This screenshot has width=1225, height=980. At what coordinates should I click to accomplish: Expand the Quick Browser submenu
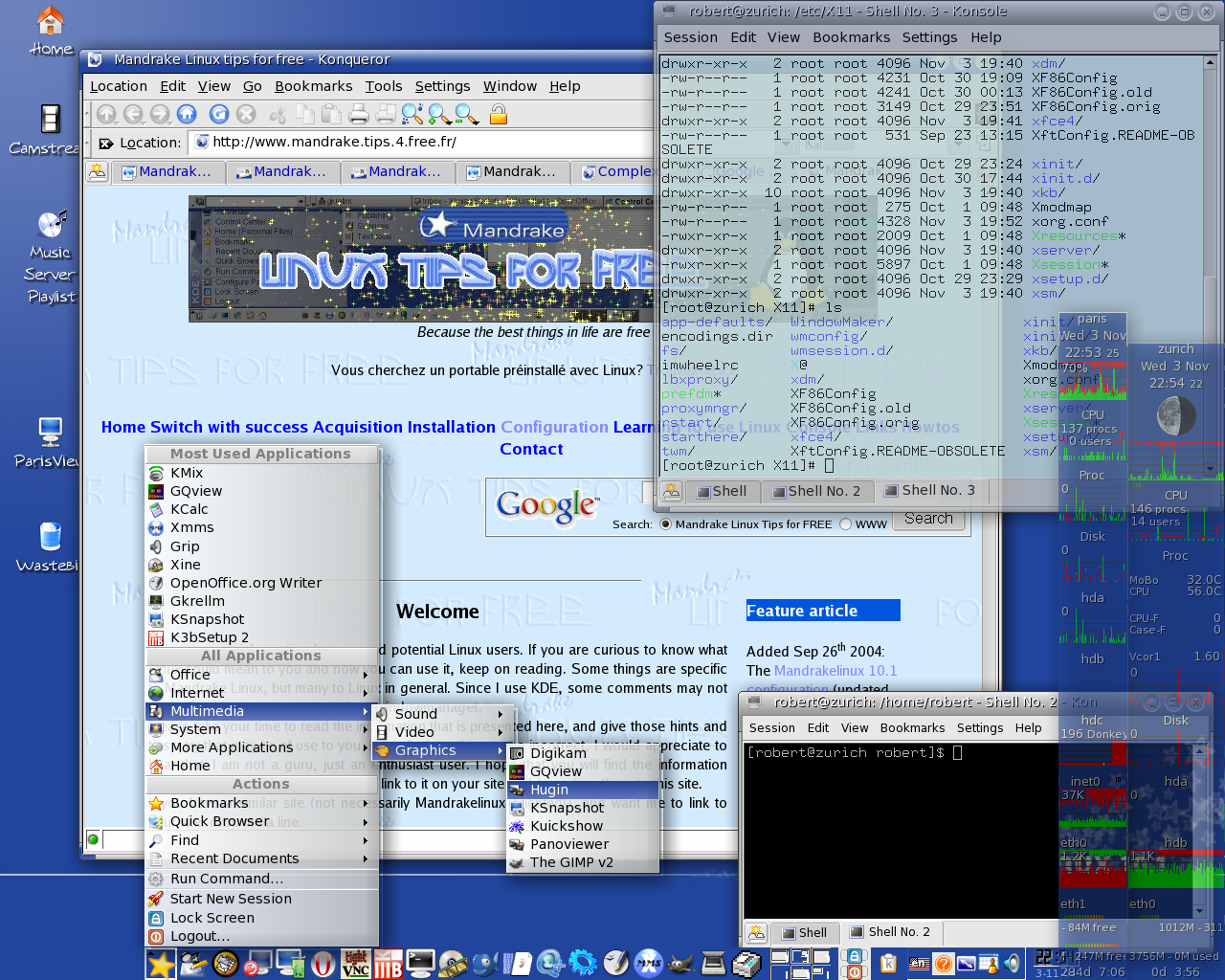click(260, 821)
